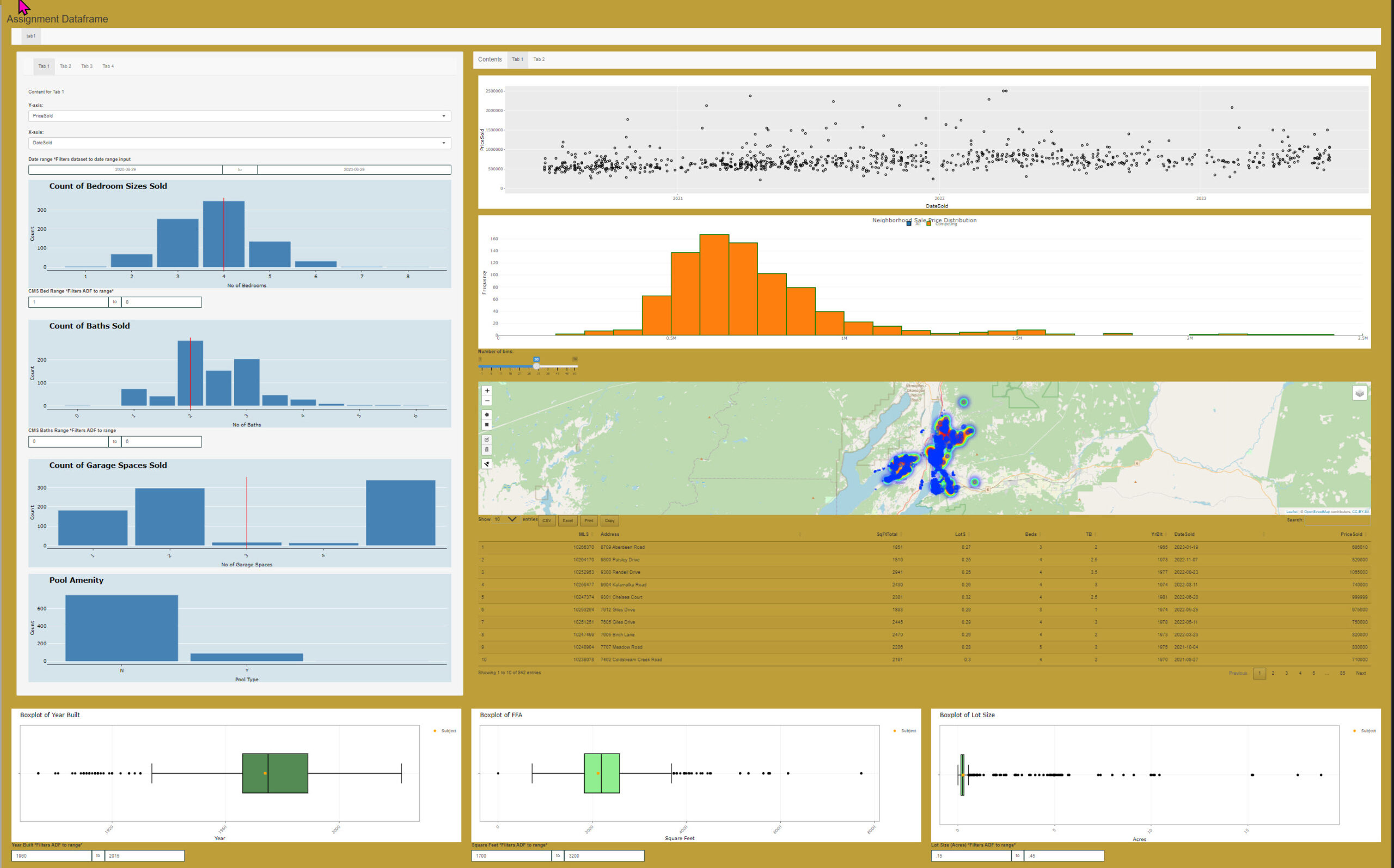The width and height of the screenshot is (1394, 868).
Task: Export the table using the CSV button
Action: tap(545, 521)
